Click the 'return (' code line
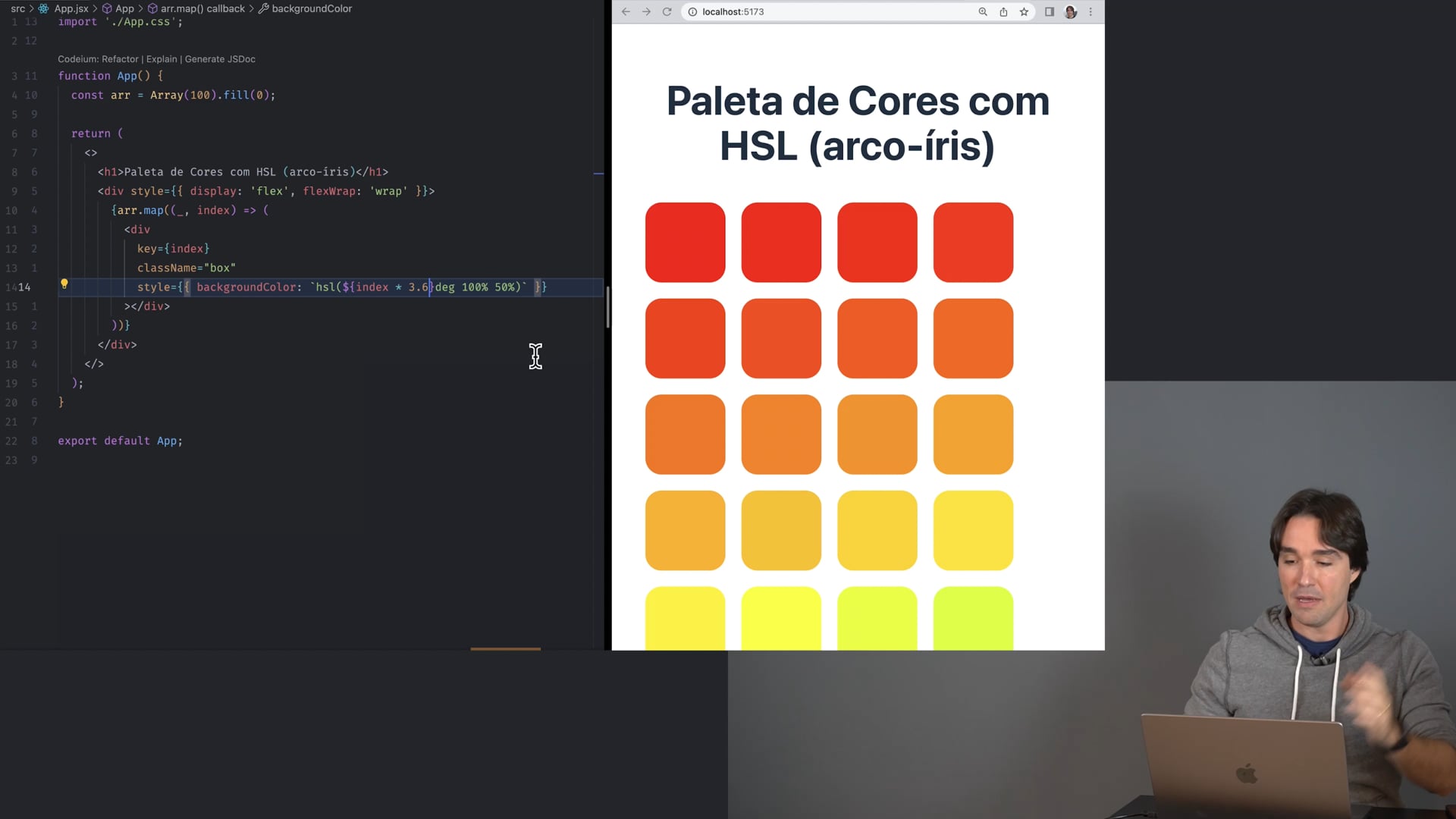This screenshot has height=819, width=1456. [x=97, y=133]
